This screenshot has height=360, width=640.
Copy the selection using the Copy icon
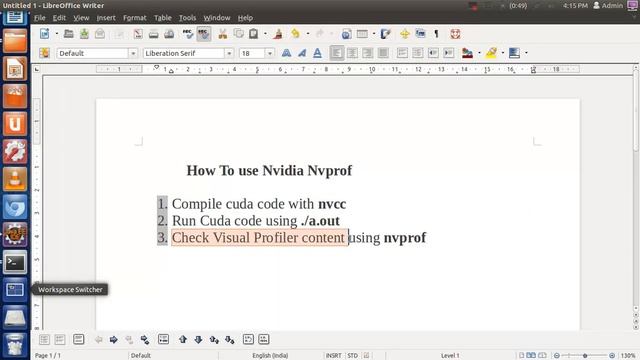pyautogui.click(x=238, y=34)
